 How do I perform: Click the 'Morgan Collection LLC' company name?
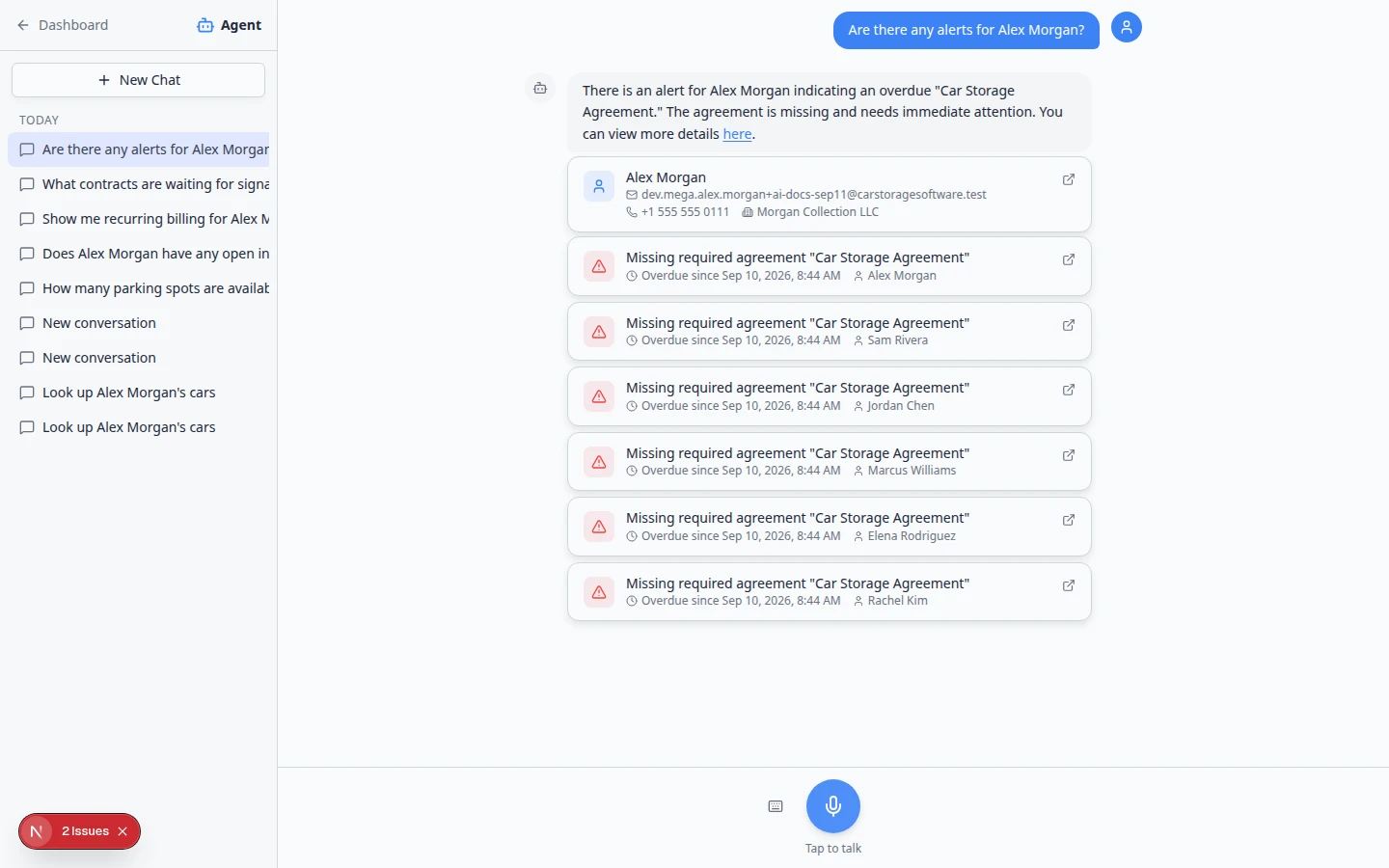818,212
